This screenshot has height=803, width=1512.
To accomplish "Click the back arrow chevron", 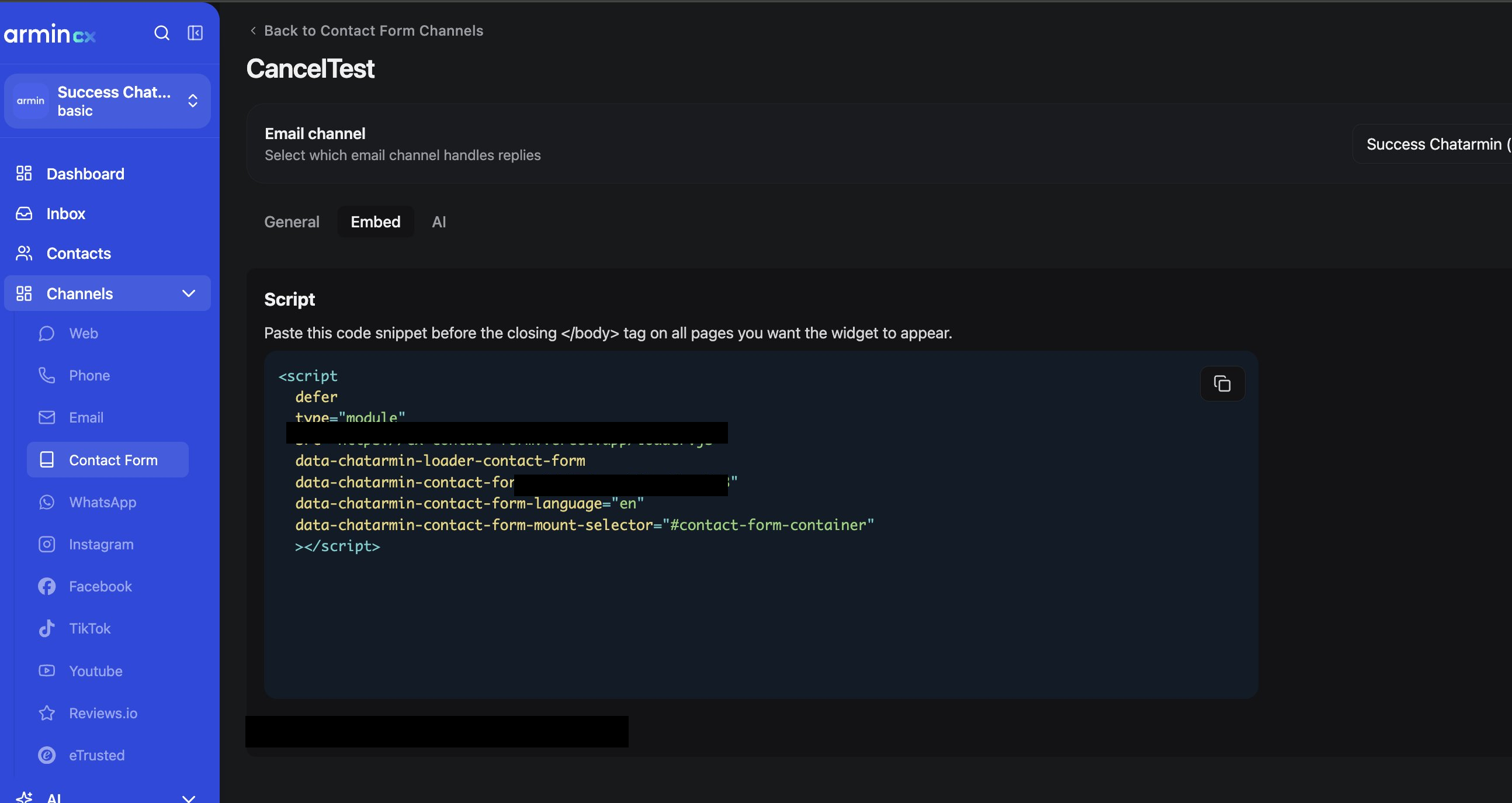I will coord(253,30).
